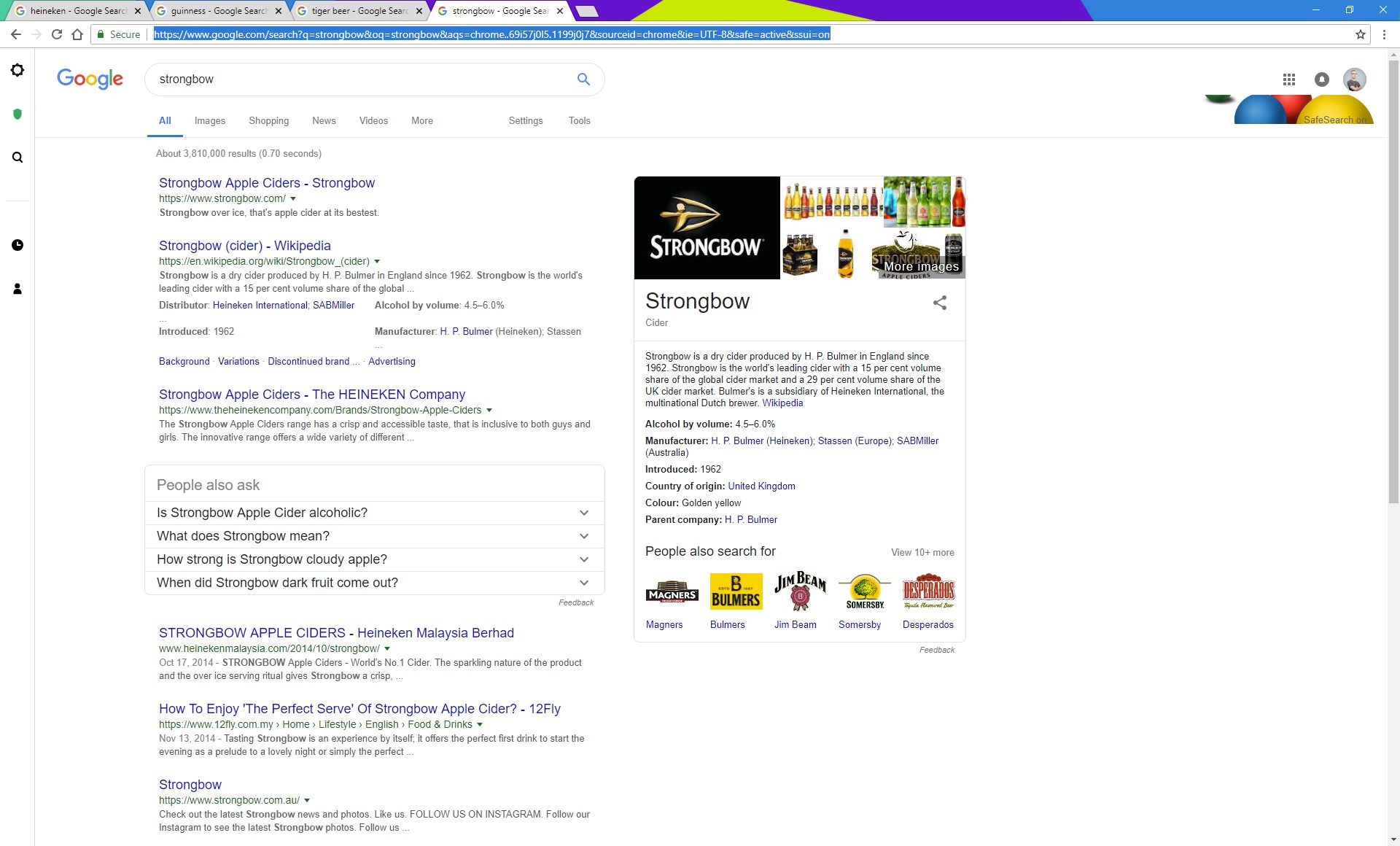Reload the page with refresh icon
The height and width of the screenshot is (846, 1400).
tap(57, 34)
